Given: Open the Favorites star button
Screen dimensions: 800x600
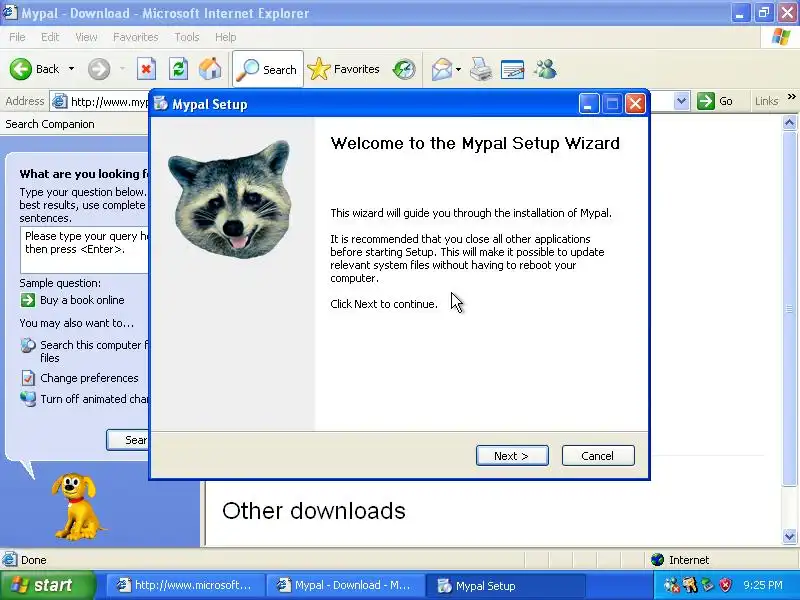Looking at the screenshot, I should point(343,69).
